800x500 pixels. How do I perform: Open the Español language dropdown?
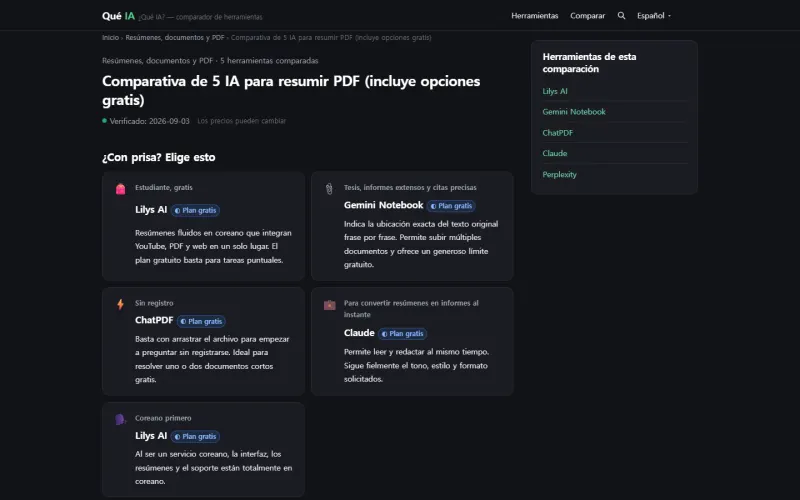coord(654,16)
